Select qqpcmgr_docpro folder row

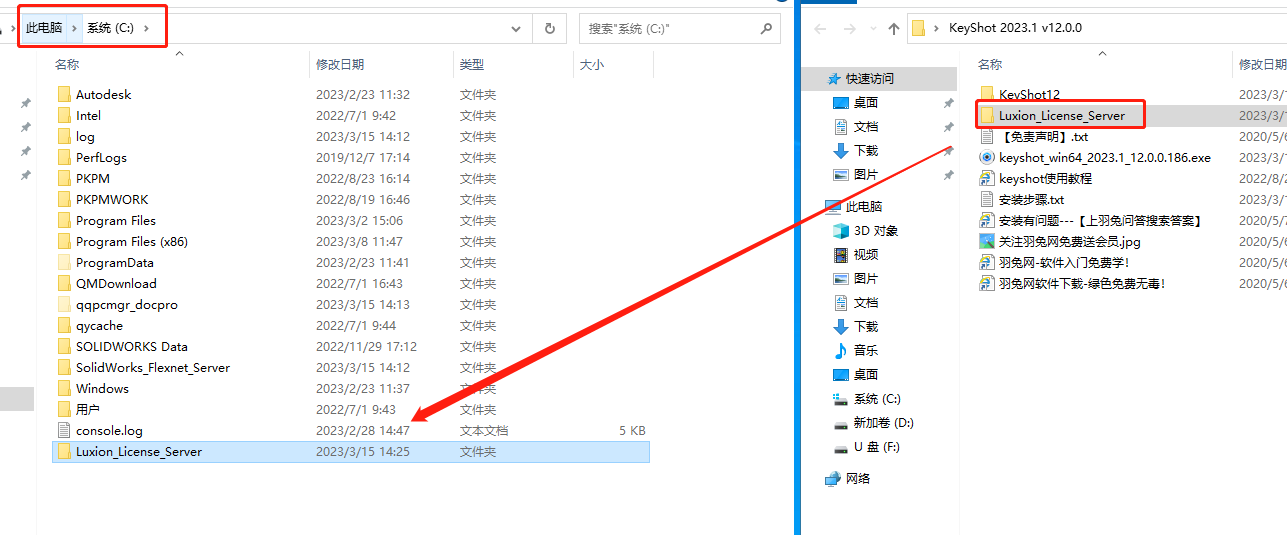350,304
